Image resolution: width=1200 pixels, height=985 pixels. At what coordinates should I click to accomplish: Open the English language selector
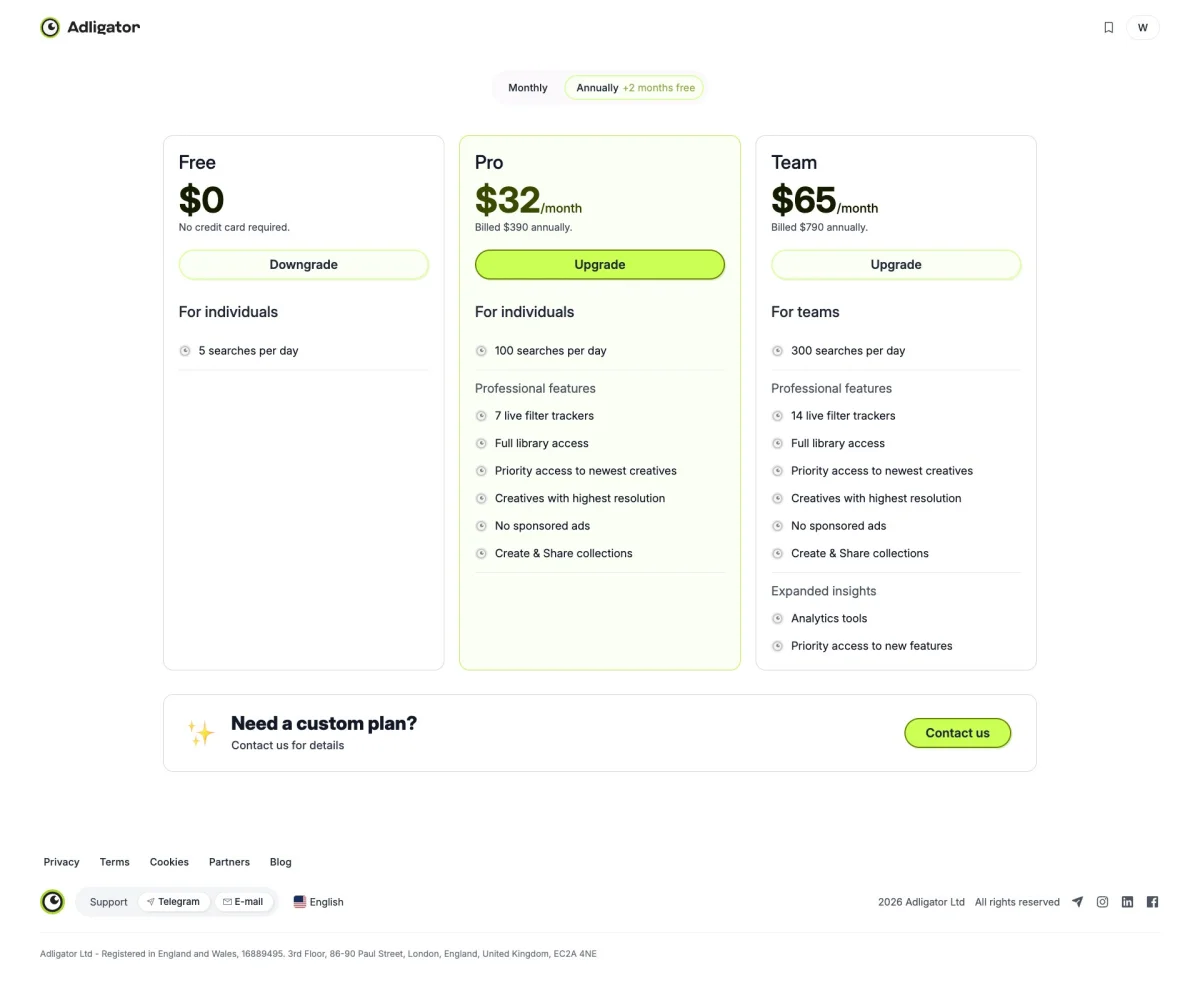[x=318, y=901]
